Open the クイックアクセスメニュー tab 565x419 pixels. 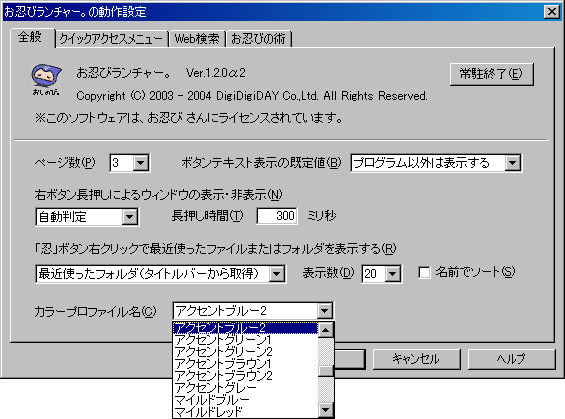(x=111, y=39)
